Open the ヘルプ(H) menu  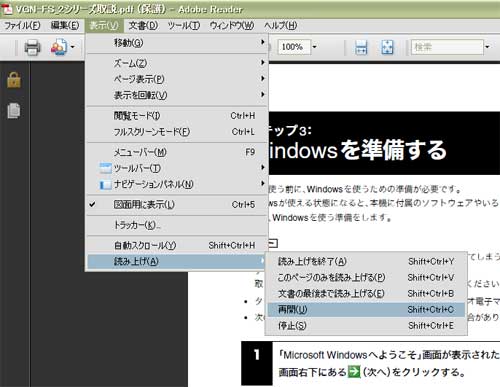pyautogui.click(x=280, y=25)
